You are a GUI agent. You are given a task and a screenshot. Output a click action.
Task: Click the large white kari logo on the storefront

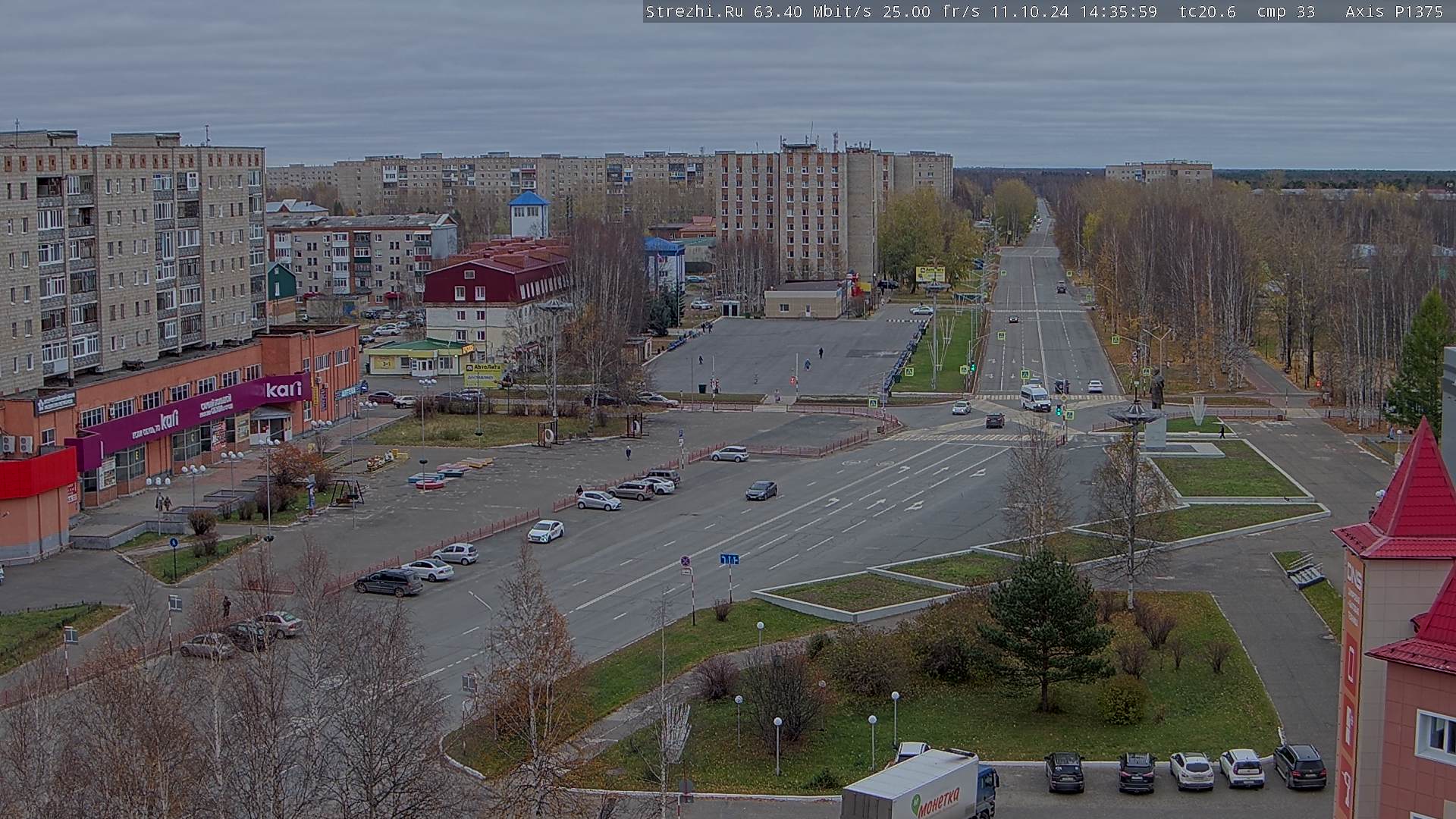tap(284, 389)
